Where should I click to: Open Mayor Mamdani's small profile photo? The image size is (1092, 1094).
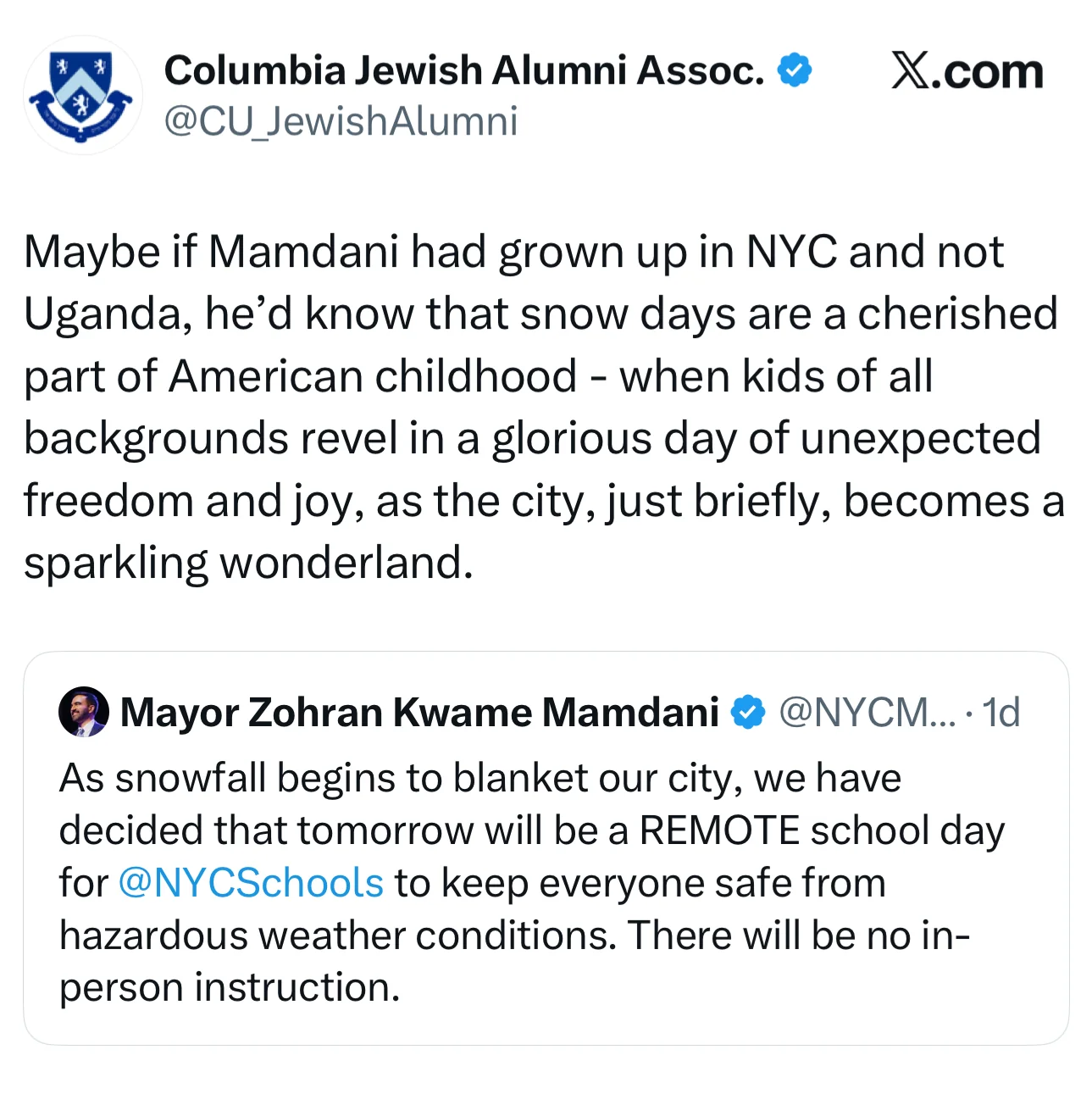(83, 712)
